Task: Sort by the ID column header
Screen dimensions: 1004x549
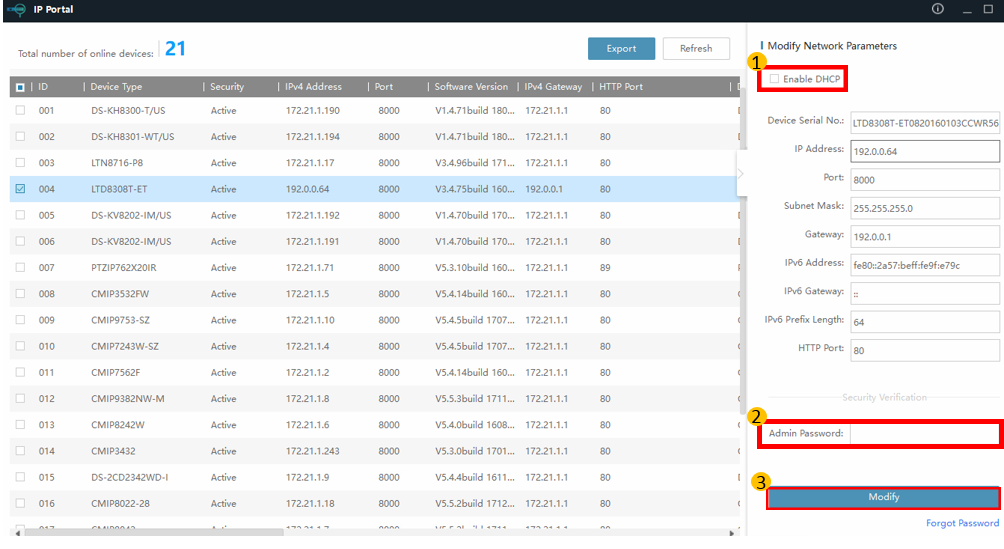Action: 43,86
